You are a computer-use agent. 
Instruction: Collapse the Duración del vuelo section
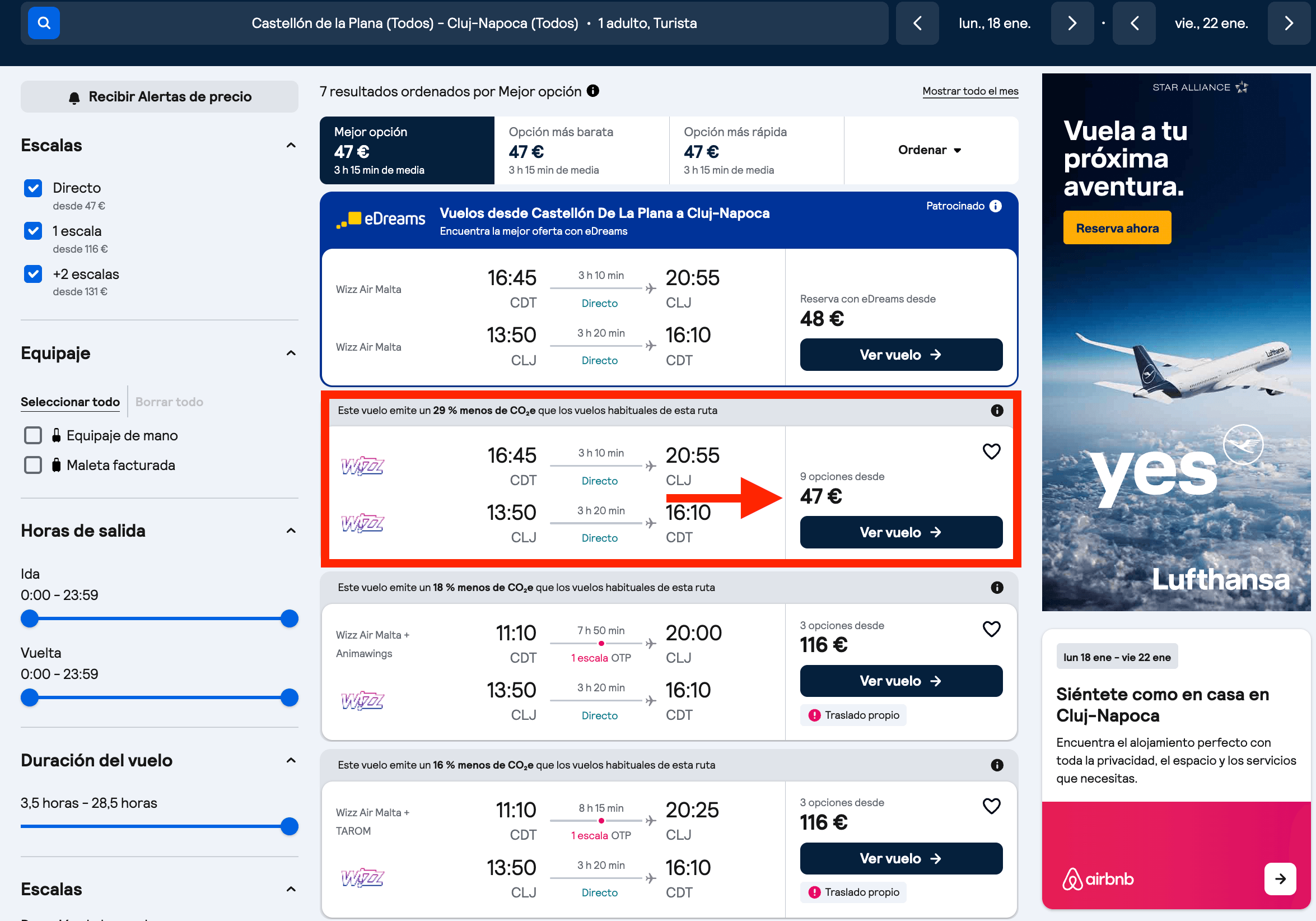click(x=291, y=760)
